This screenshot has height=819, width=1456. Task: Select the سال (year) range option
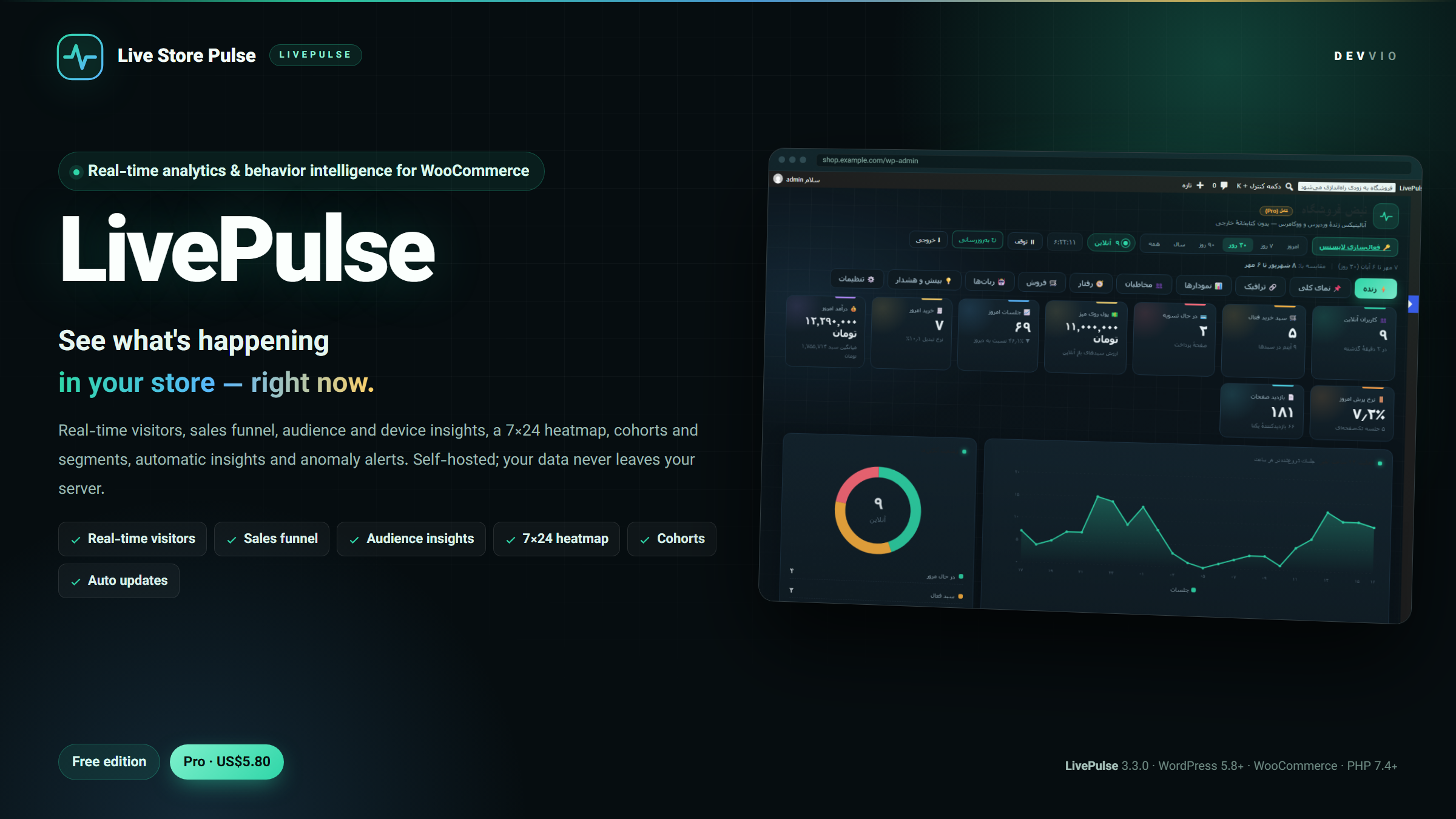(x=1179, y=244)
